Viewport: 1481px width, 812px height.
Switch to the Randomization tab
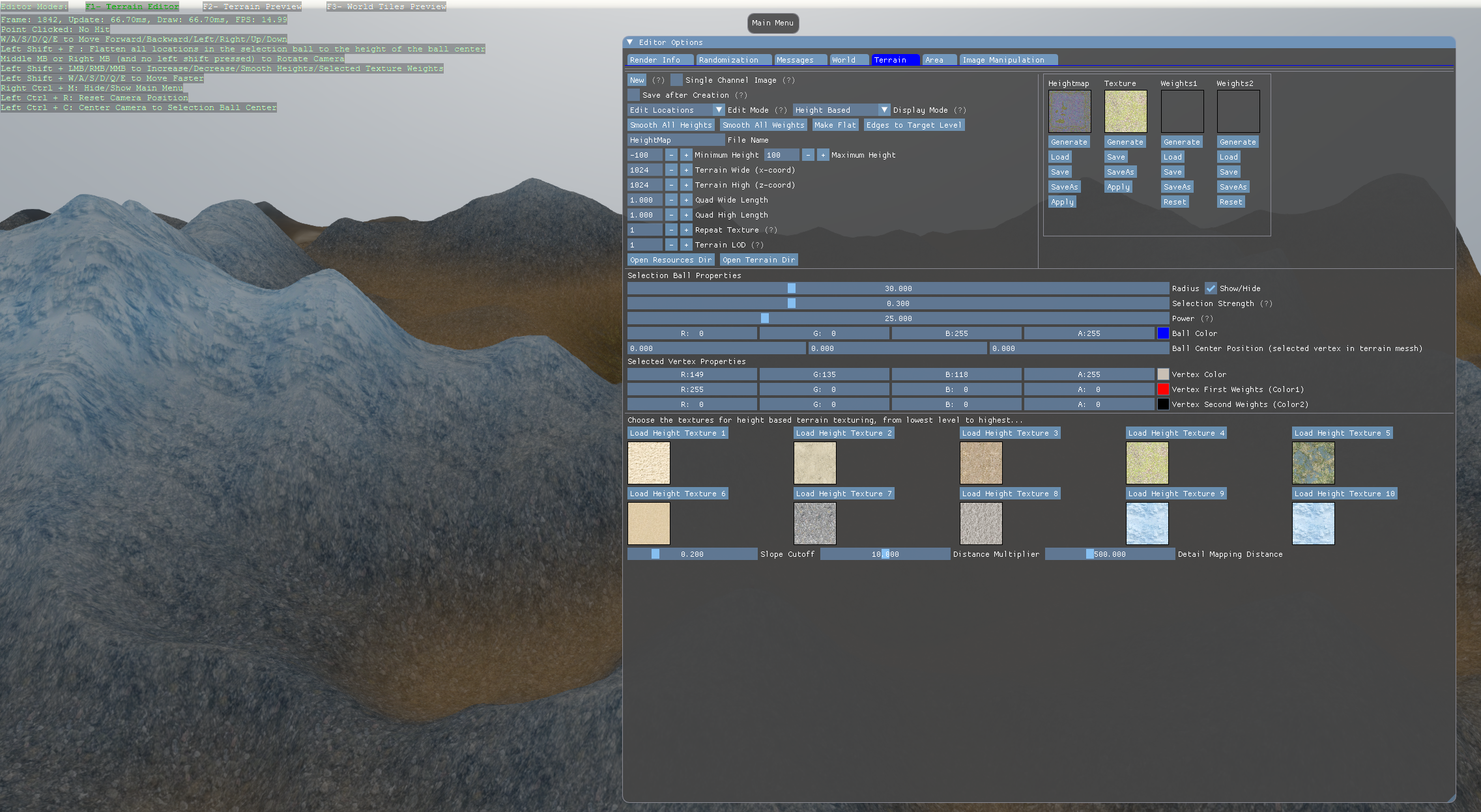[x=728, y=60]
